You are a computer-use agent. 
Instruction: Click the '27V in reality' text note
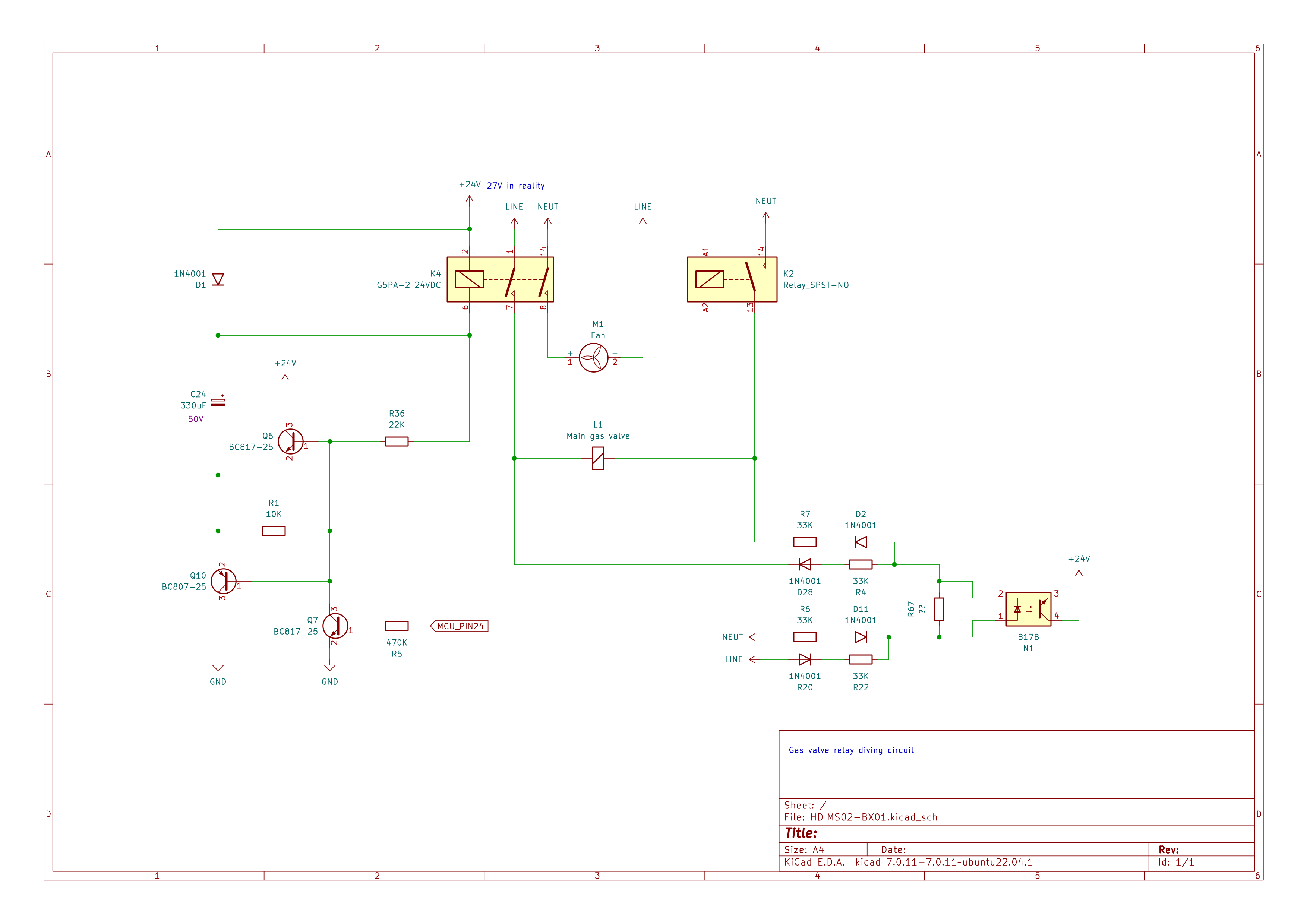[515, 186]
